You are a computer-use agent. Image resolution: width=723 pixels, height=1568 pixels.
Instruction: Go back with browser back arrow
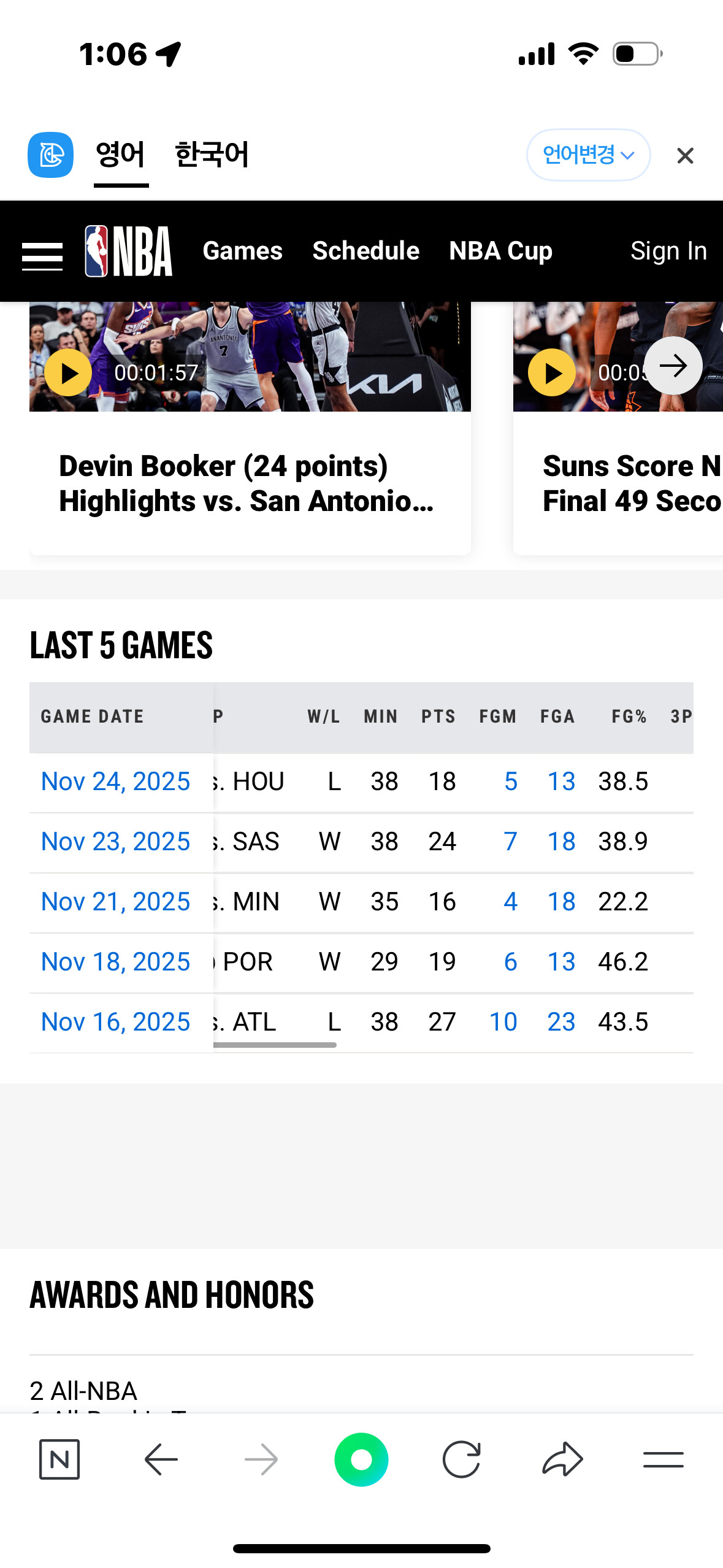[x=161, y=1459]
